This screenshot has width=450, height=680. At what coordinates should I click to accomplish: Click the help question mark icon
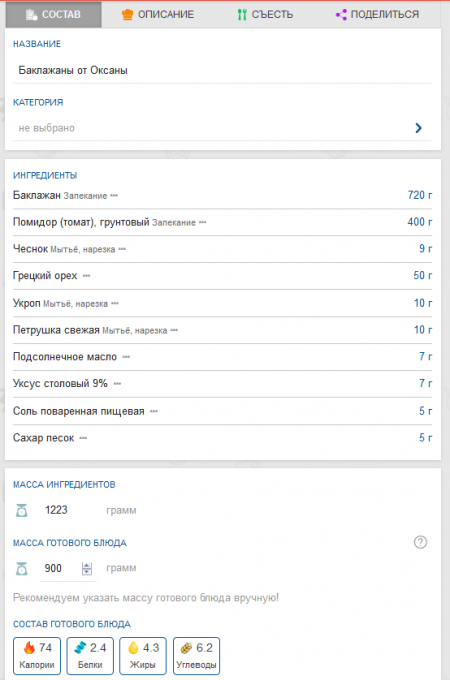click(420, 542)
